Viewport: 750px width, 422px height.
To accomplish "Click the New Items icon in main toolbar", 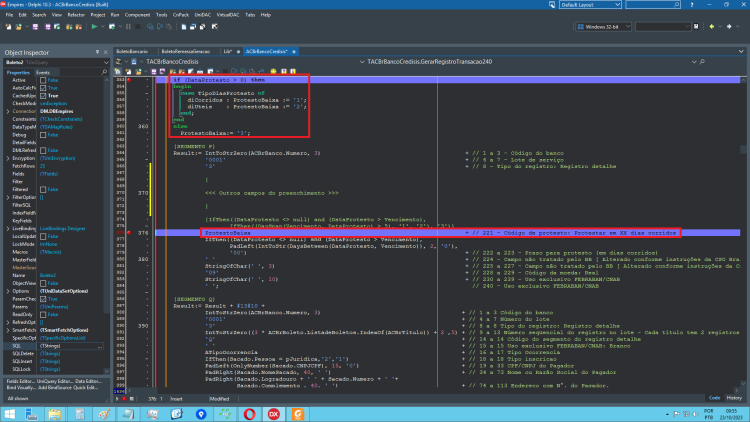I will pos(9,27).
